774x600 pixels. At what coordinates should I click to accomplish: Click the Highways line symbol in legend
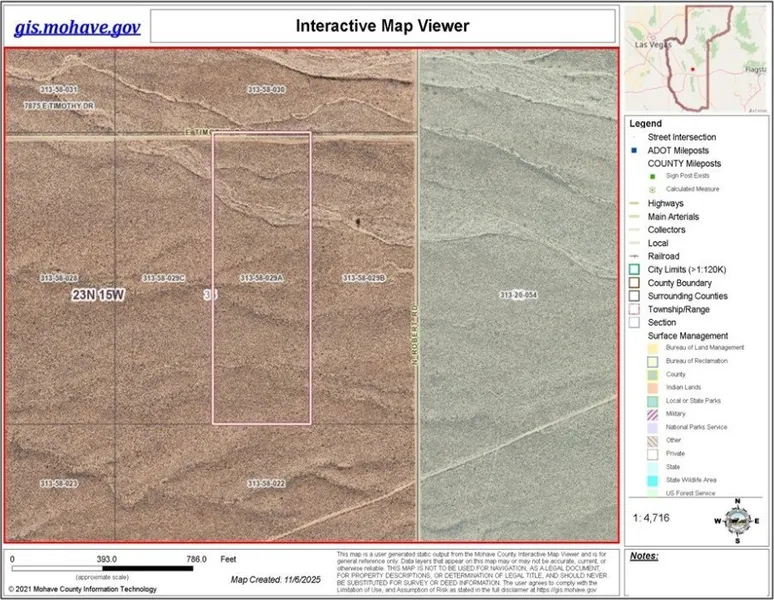pos(633,203)
